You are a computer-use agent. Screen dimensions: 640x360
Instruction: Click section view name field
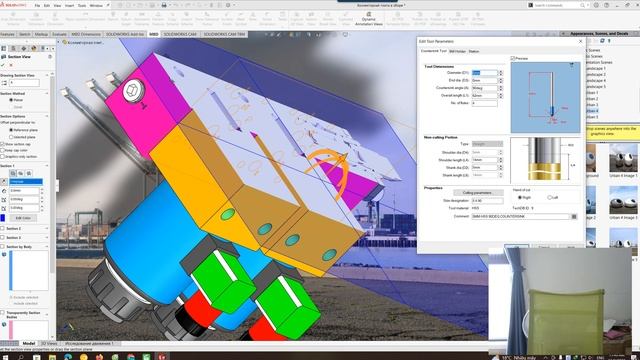(24, 83)
